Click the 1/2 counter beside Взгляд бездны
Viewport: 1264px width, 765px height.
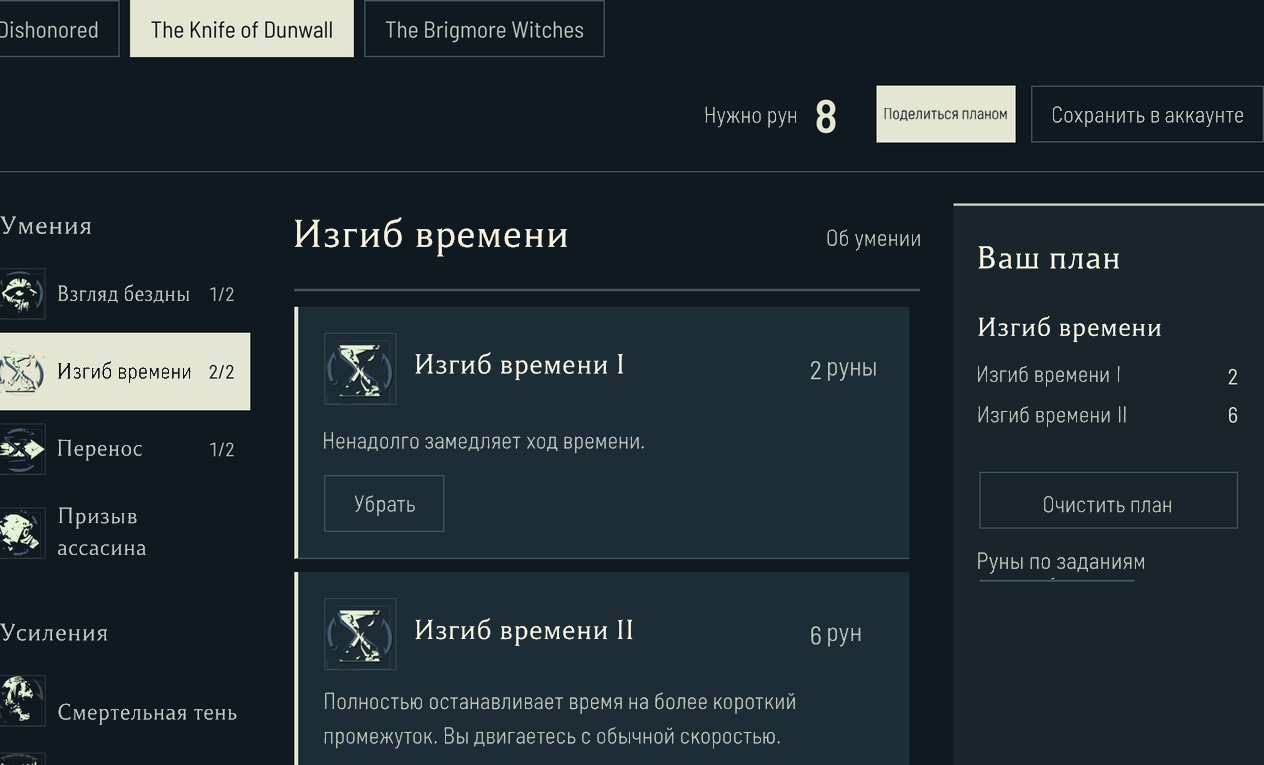222,295
